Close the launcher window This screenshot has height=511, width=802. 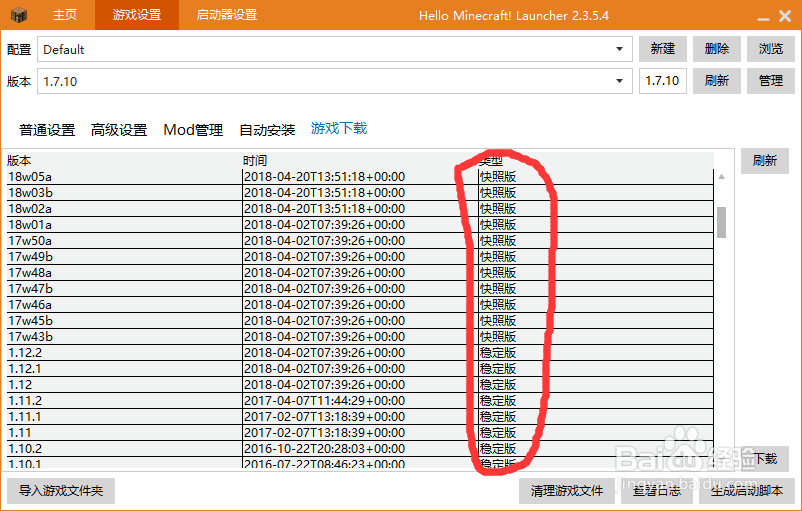(x=785, y=16)
